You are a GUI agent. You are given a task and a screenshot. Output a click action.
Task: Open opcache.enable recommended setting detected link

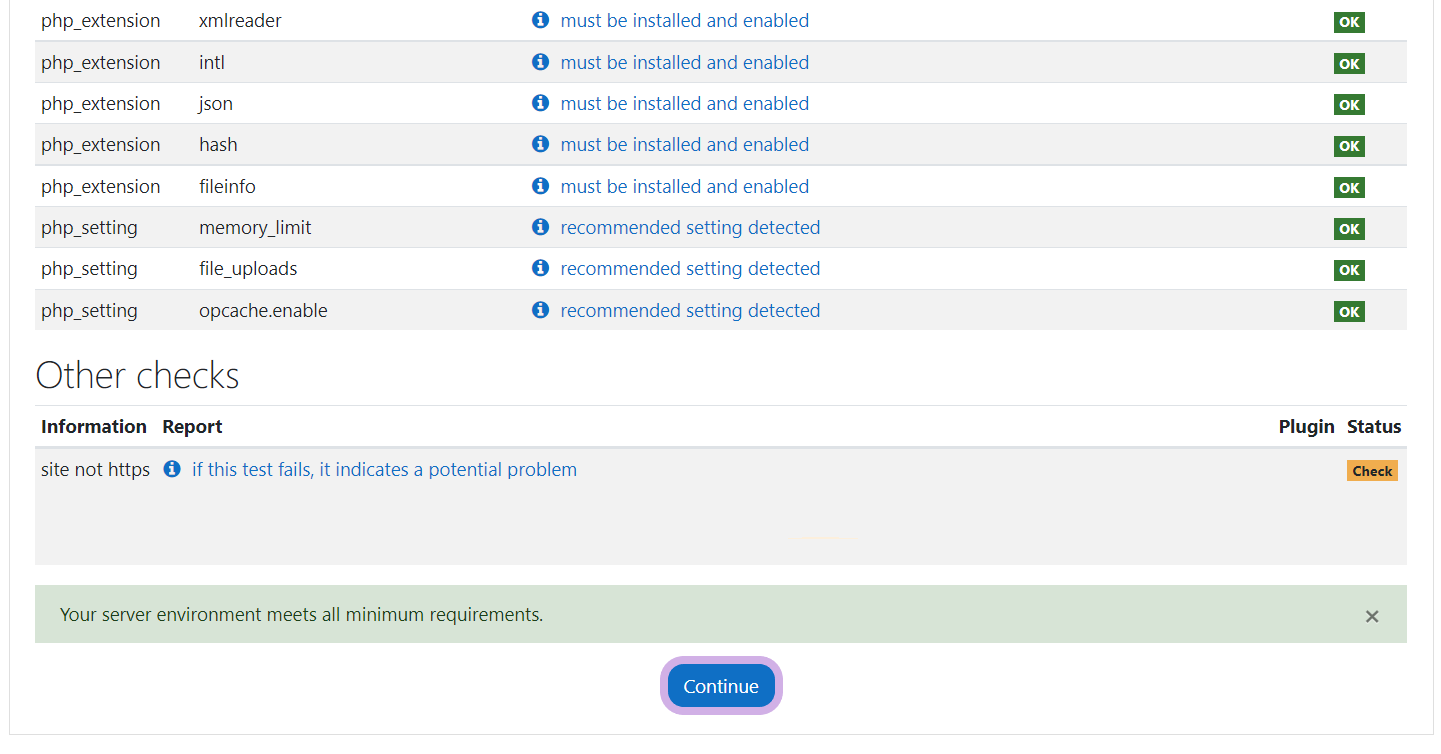pyautogui.click(x=690, y=310)
